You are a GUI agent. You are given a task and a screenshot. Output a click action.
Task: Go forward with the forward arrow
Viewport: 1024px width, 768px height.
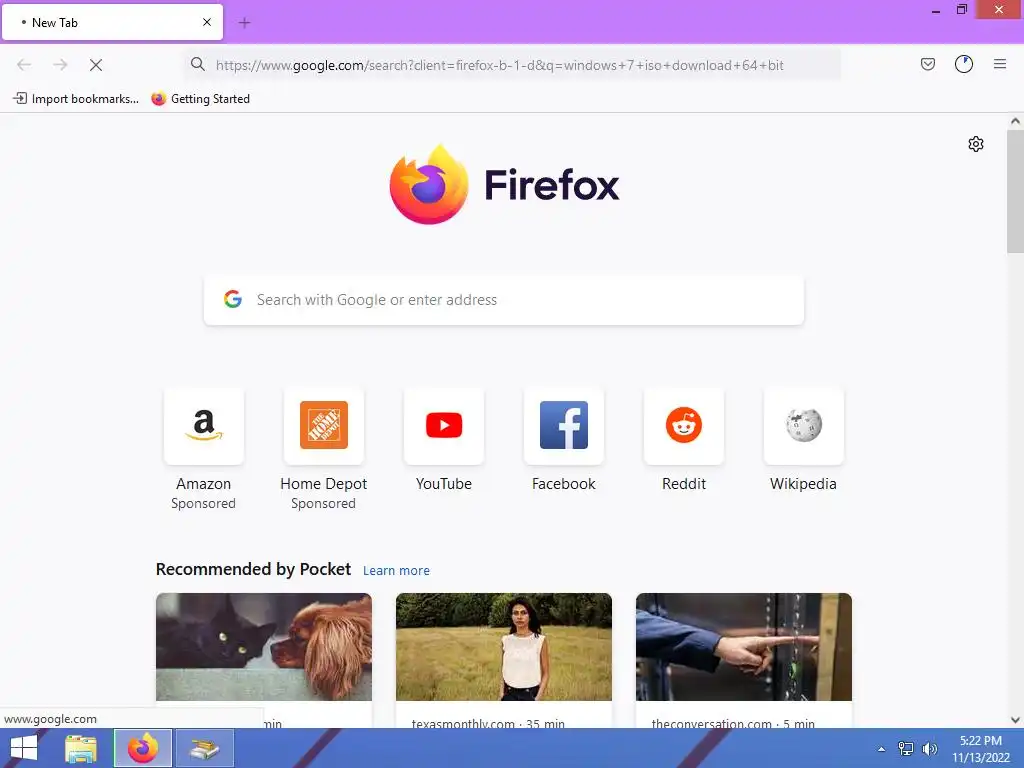60,65
